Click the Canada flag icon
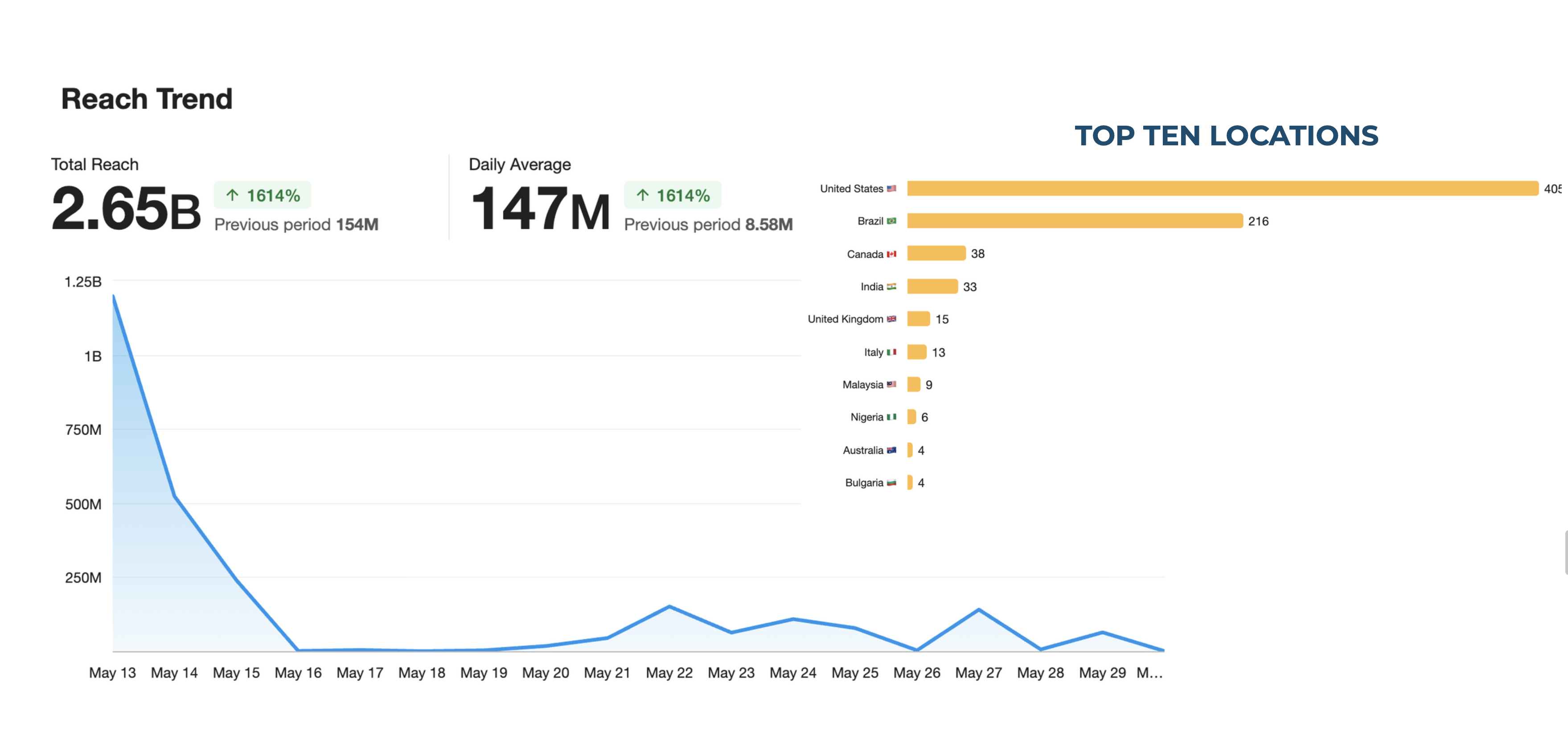The height and width of the screenshot is (732, 1568). coord(891,254)
